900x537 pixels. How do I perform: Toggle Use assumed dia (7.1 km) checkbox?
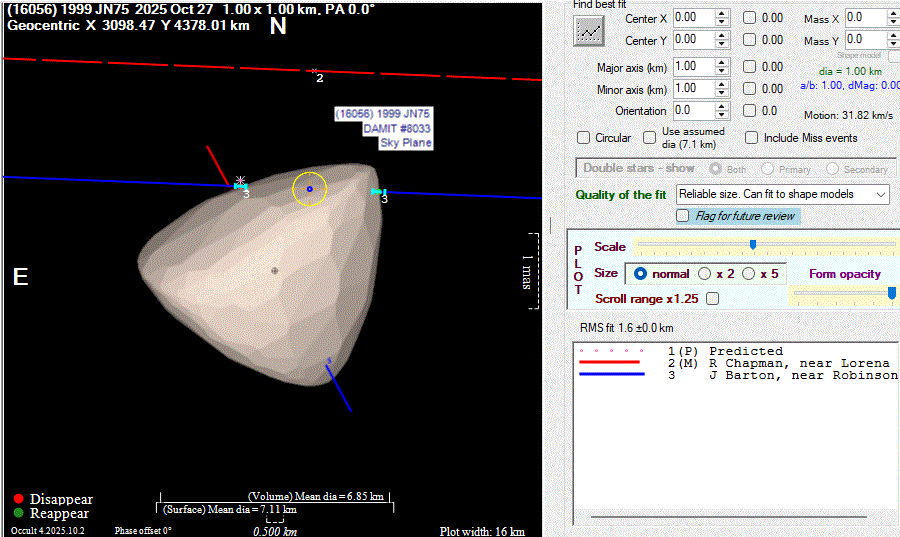(x=649, y=137)
